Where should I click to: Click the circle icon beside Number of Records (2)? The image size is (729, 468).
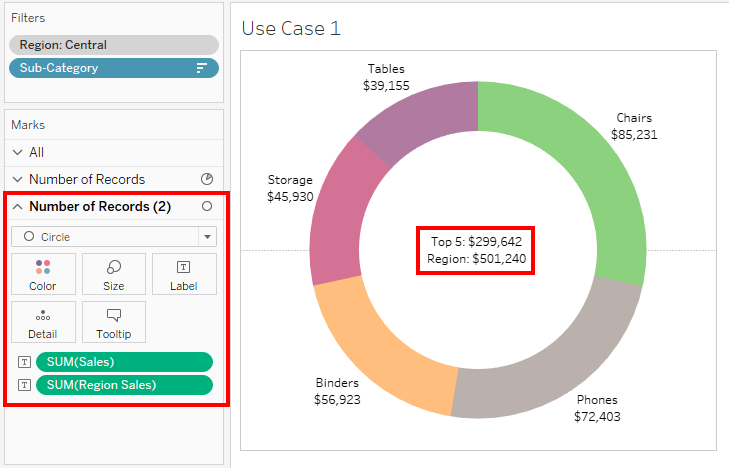point(207,206)
